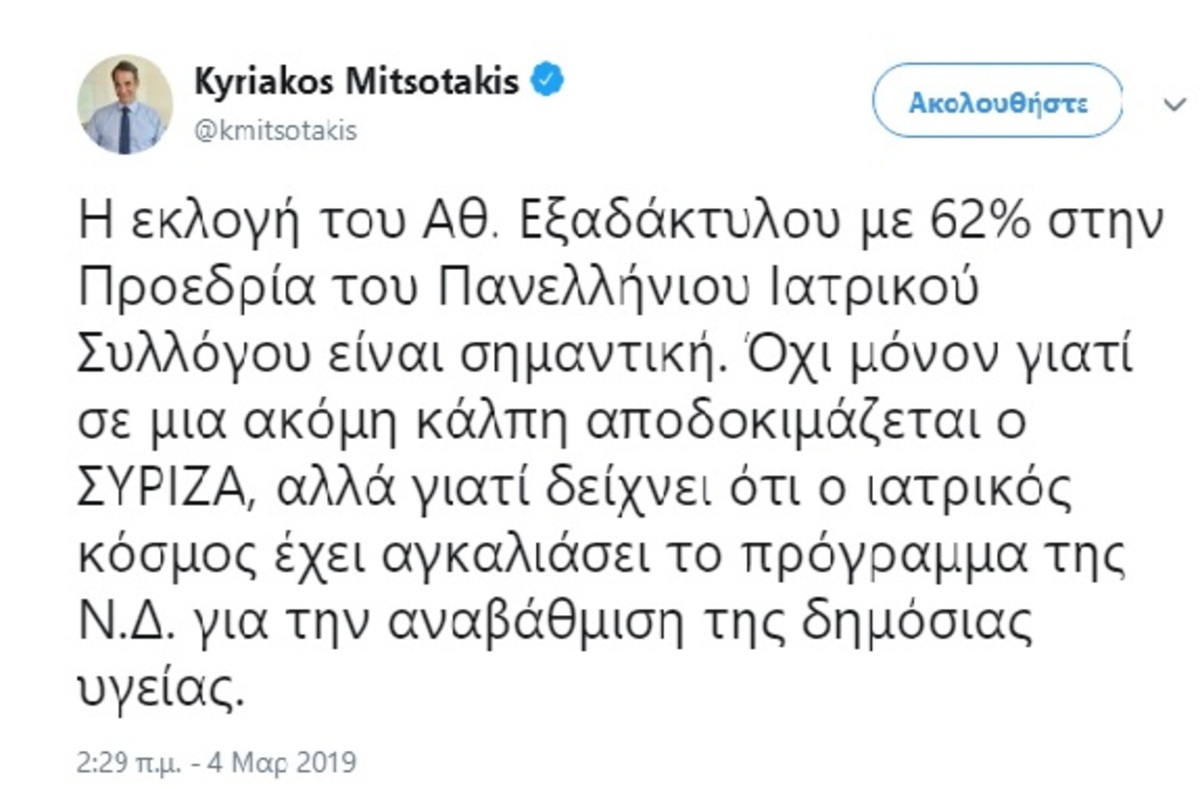This screenshot has height=789, width=1200.
Task: Open the 2:29 π.μ. tweet time
Action: tap(128, 764)
